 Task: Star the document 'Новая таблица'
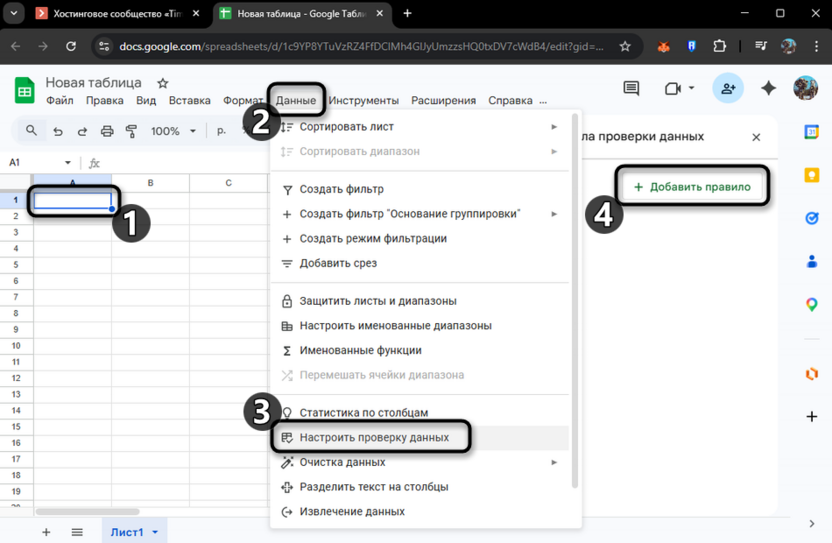(163, 83)
